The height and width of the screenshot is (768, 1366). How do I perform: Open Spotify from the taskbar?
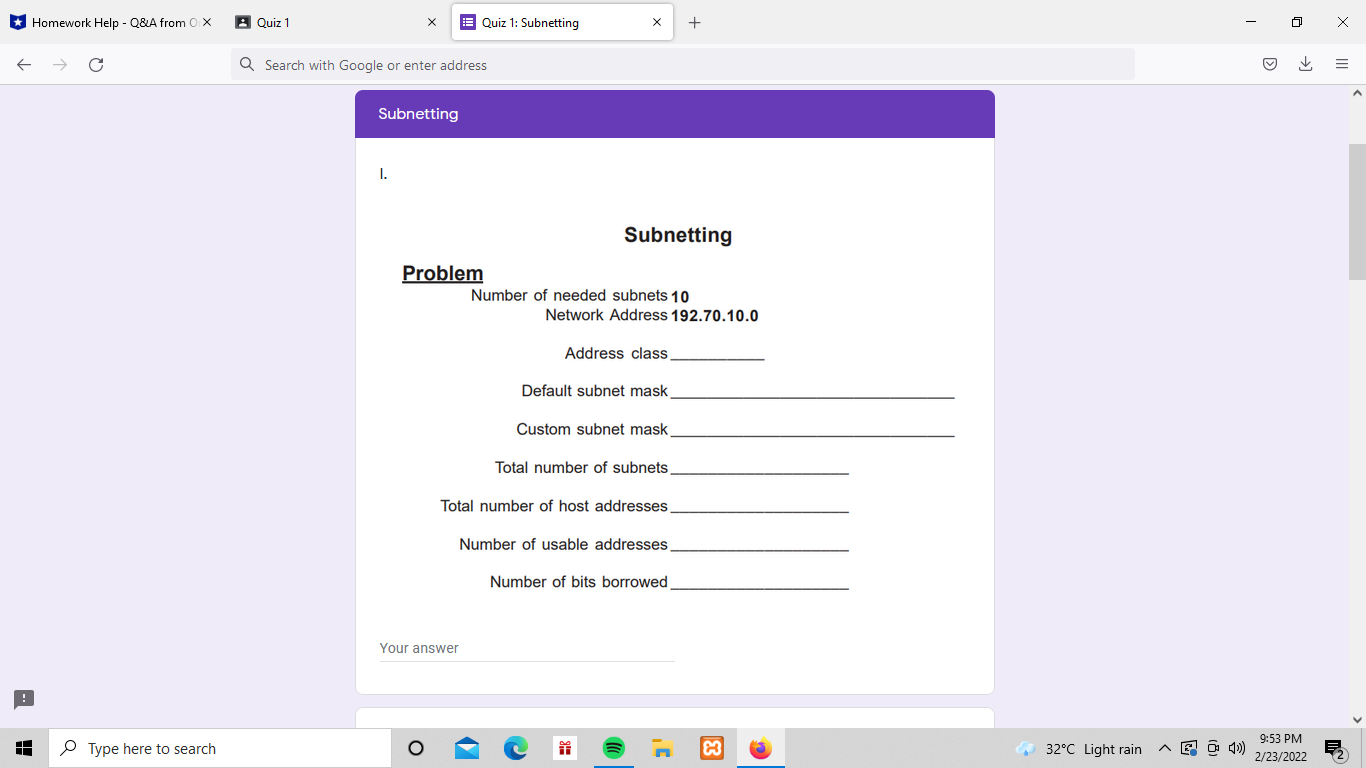(x=613, y=747)
